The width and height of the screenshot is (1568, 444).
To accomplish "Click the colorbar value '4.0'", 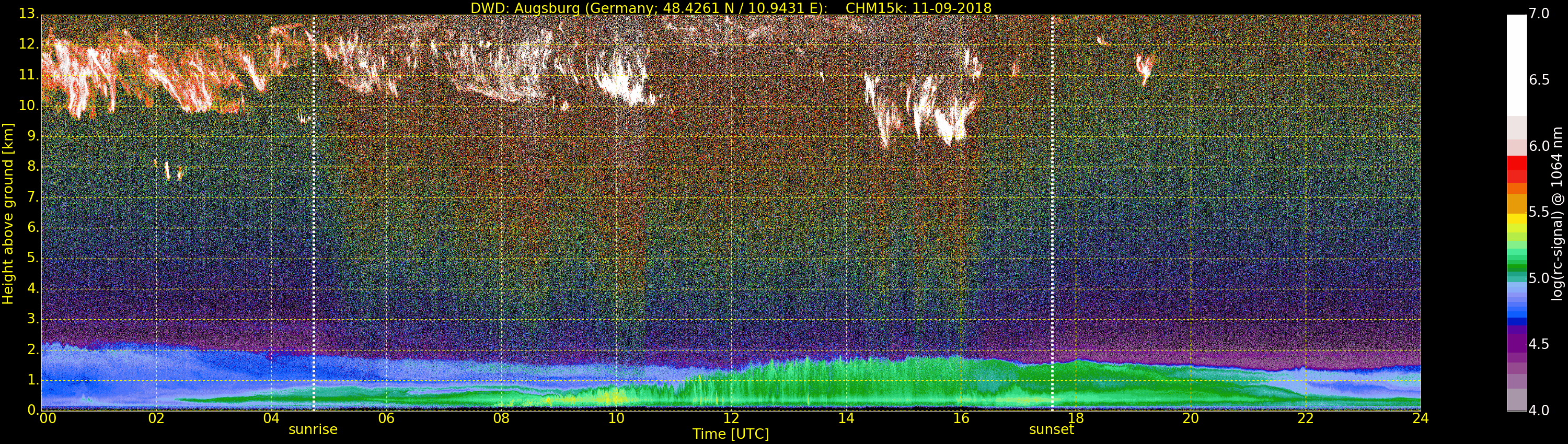I will pos(1539,411).
